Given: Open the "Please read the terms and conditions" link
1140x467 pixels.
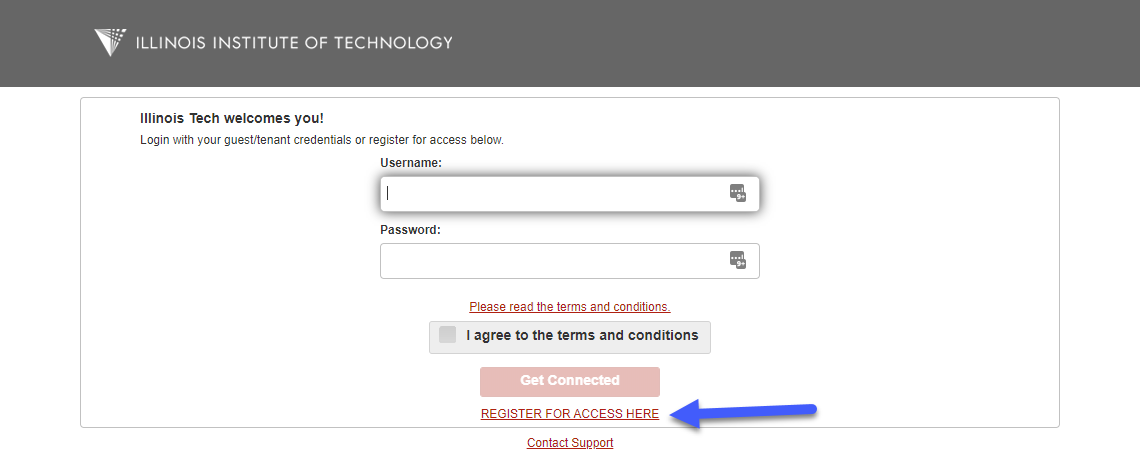Looking at the screenshot, I should [570, 307].
